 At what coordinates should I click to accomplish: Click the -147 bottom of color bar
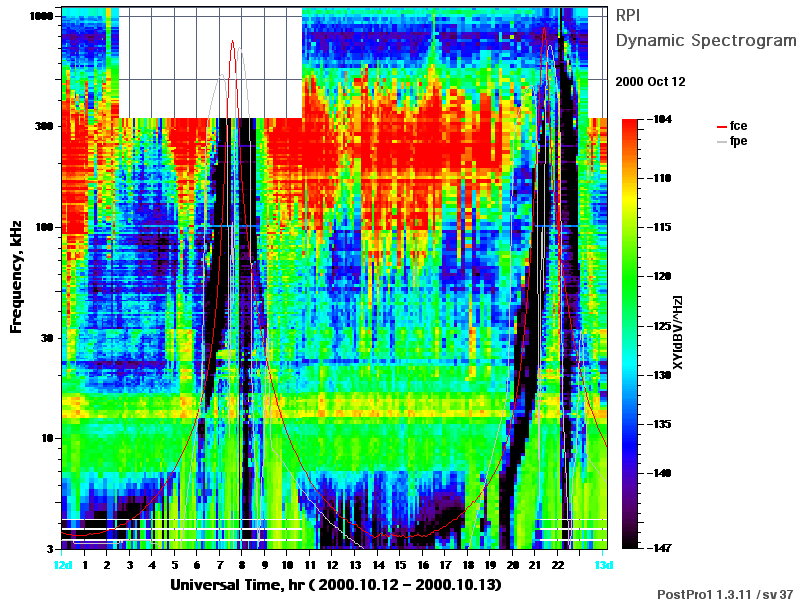pyautogui.click(x=661, y=548)
